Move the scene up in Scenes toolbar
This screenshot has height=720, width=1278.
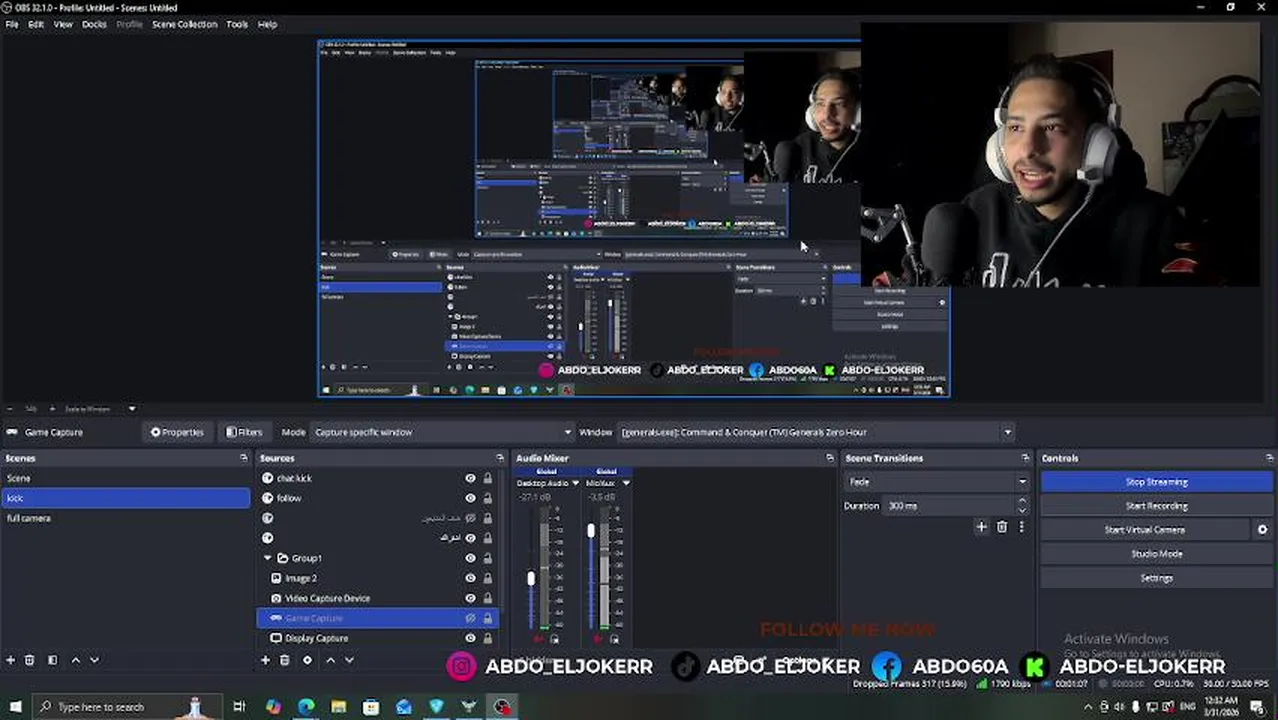coord(75,660)
